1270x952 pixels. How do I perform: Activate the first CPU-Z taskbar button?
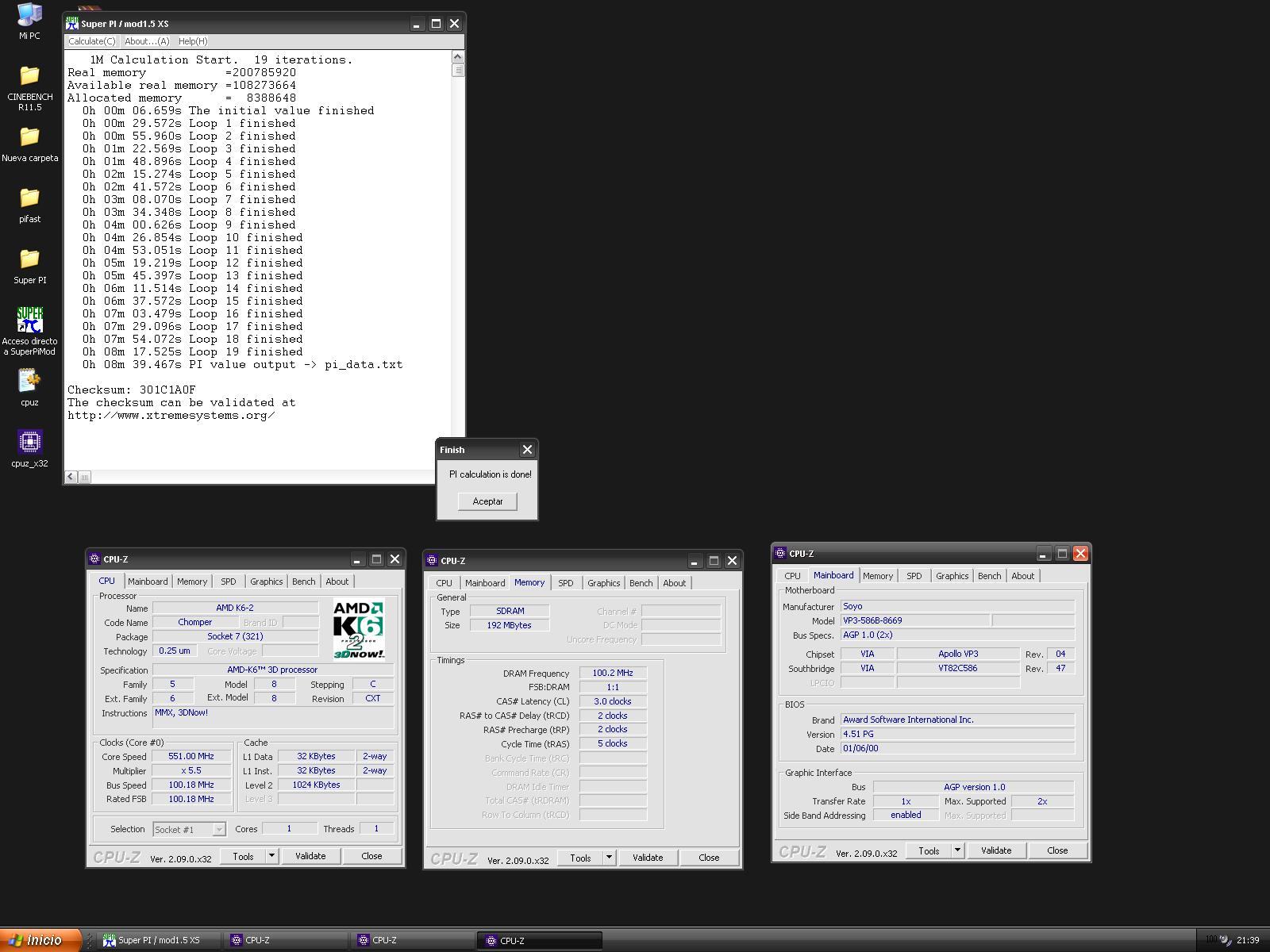(x=287, y=940)
